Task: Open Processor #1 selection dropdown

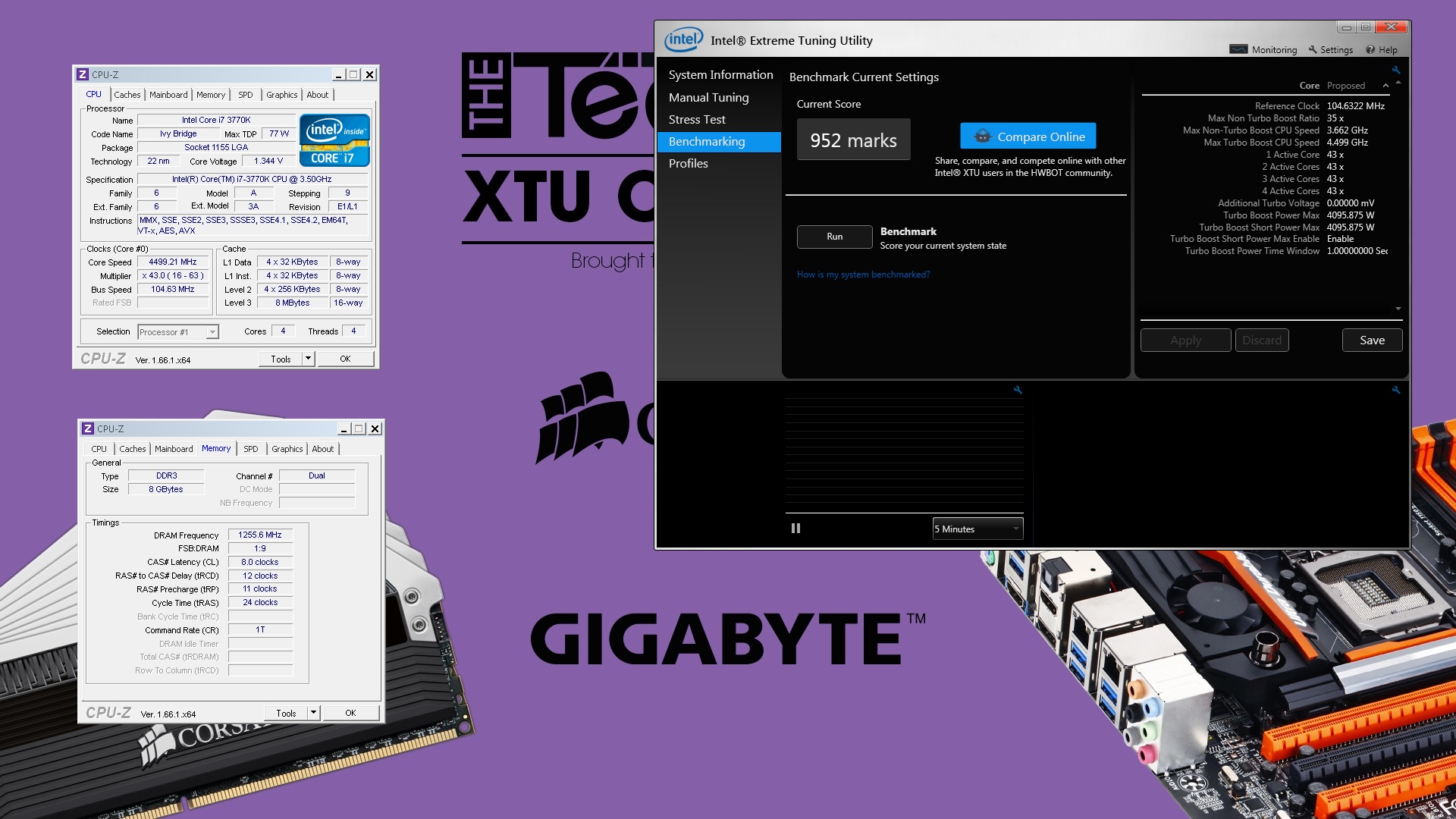Action: click(178, 332)
